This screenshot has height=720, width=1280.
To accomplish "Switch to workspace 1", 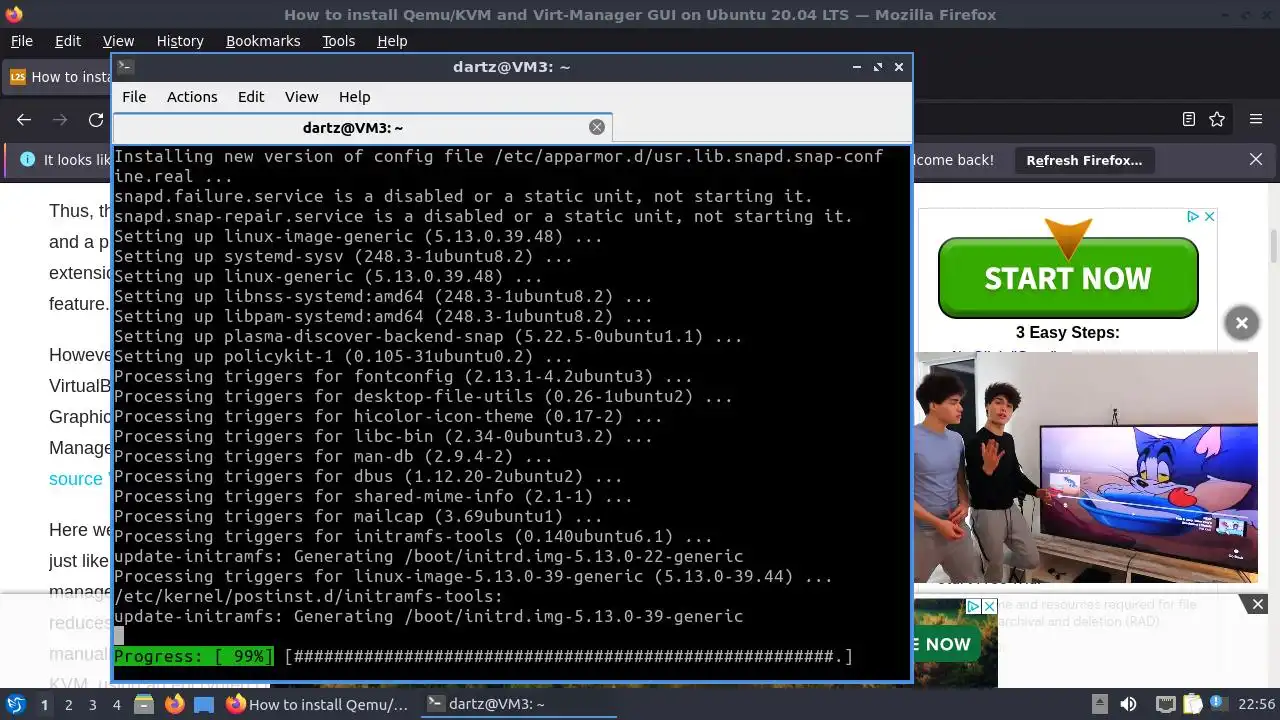I will point(44,704).
